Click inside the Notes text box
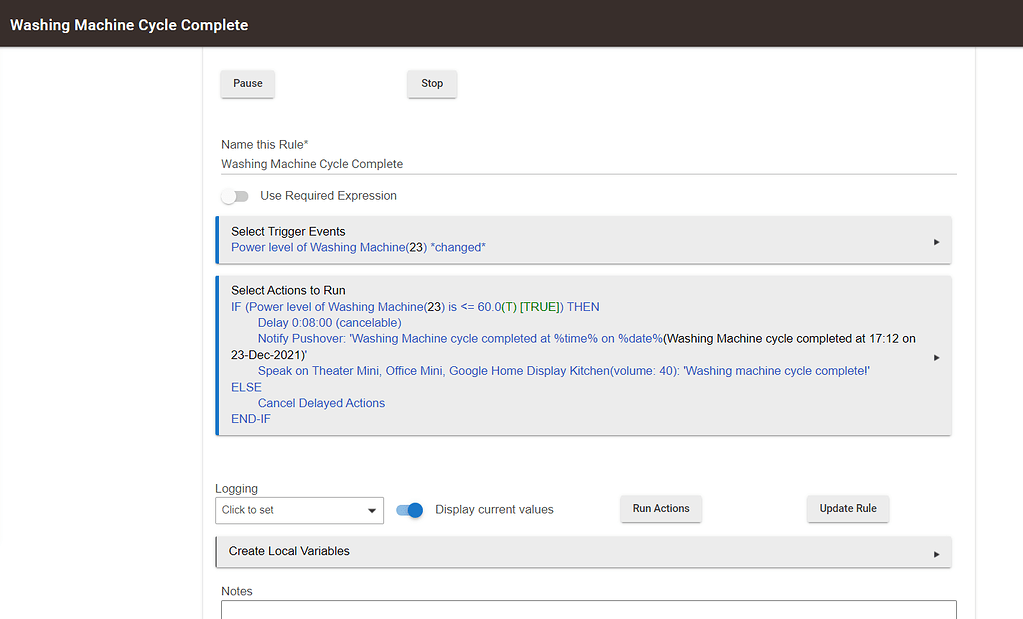This screenshot has width=1023, height=619. point(588,610)
